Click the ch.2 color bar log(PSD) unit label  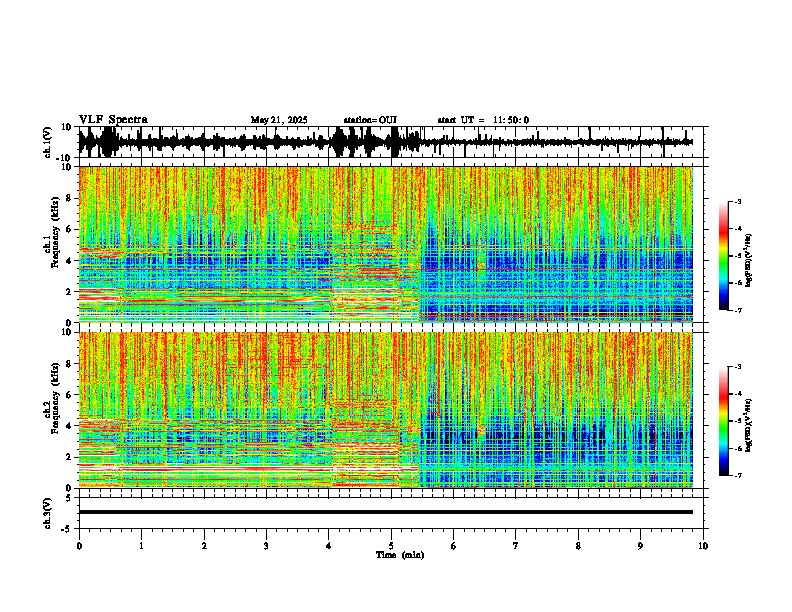[x=749, y=425]
